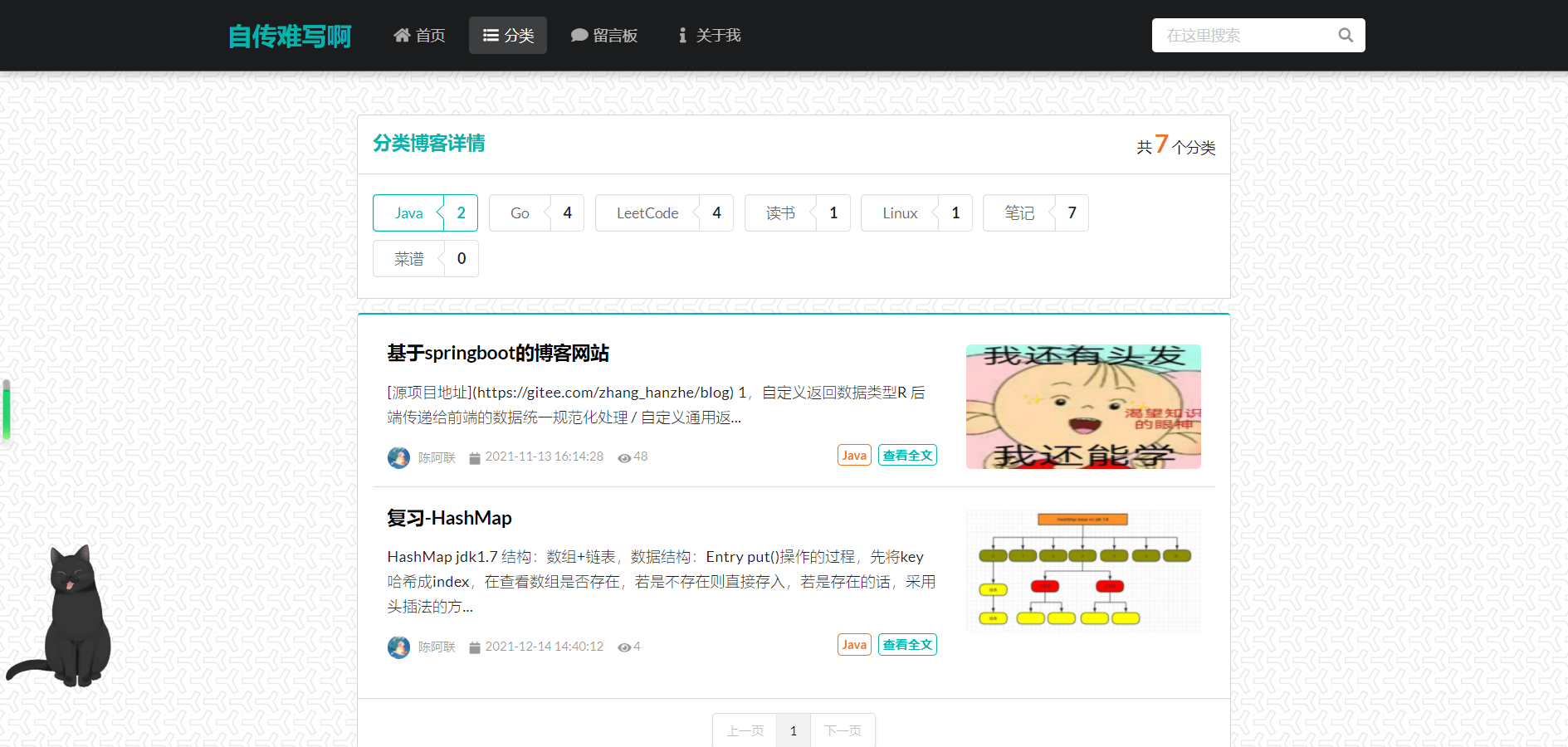
Task: Click the search magnifier icon
Action: point(1345,35)
